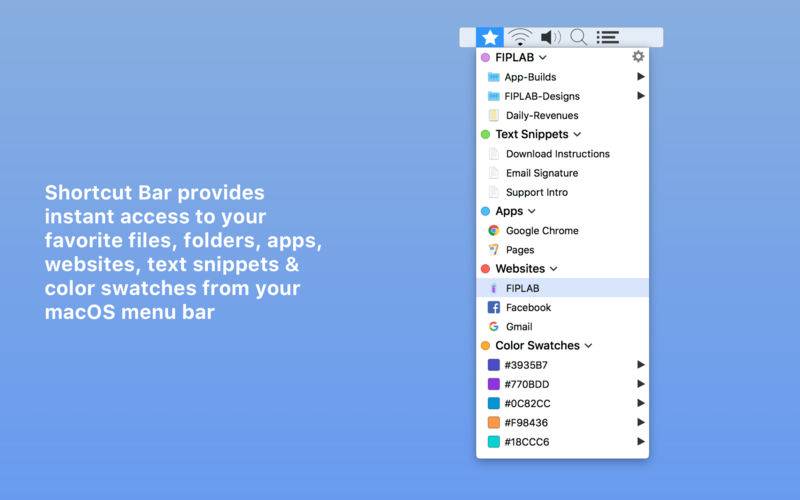Collapse the Text Snippets group chevron
This screenshot has width=800, height=500.
point(577,135)
